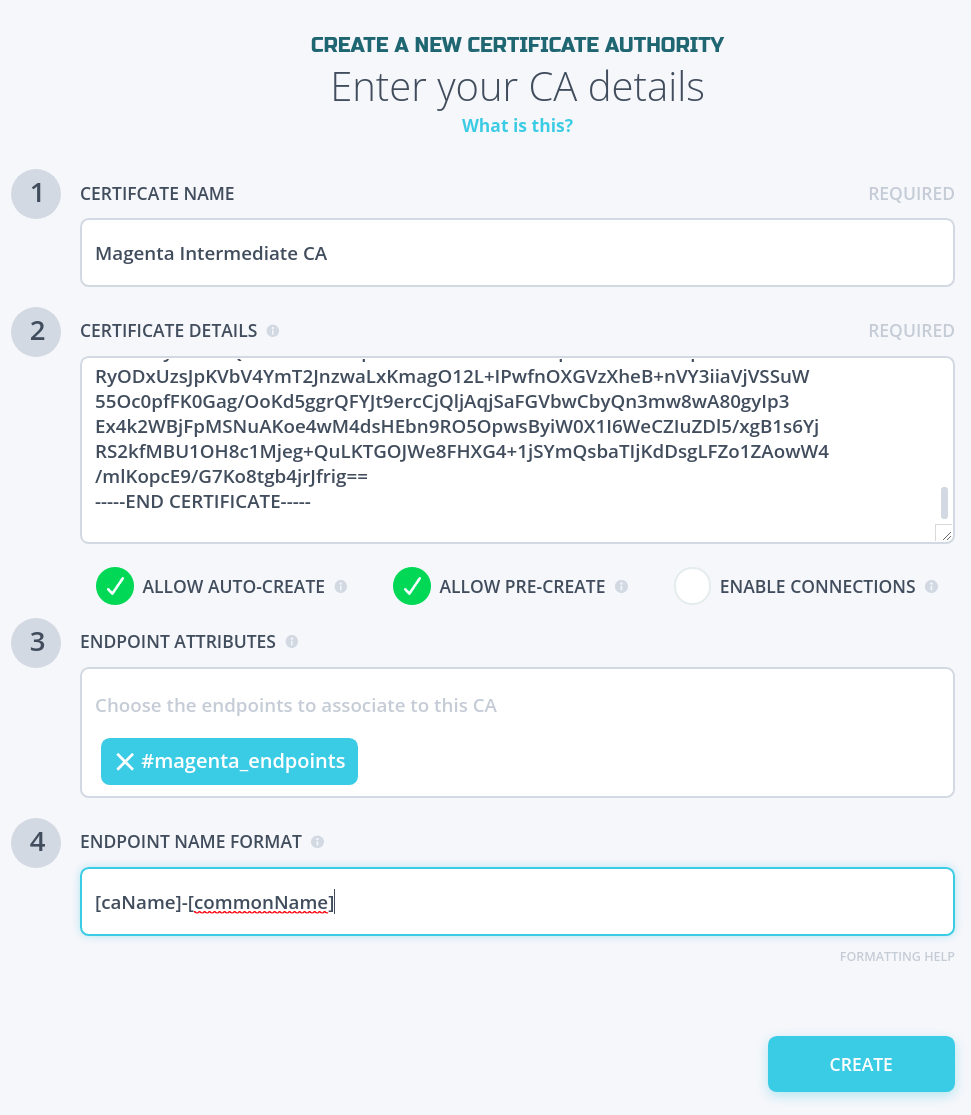This screenshot has height=1115, width=971.
Task: Open the What is this? link
Action: pos(517,125)
